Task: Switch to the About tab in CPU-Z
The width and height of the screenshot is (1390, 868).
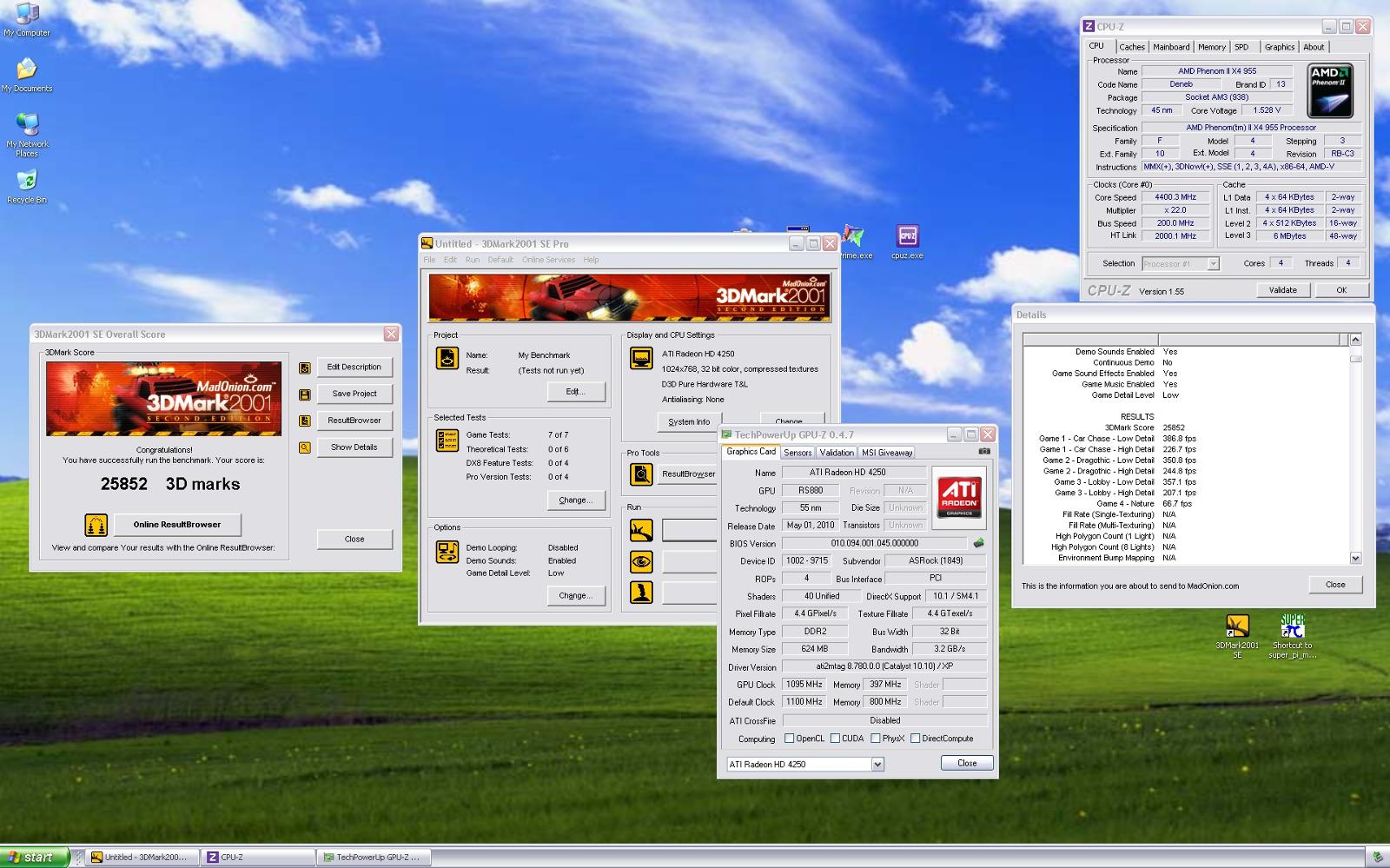Action: pyautogui.click(x=1314, y=47)
